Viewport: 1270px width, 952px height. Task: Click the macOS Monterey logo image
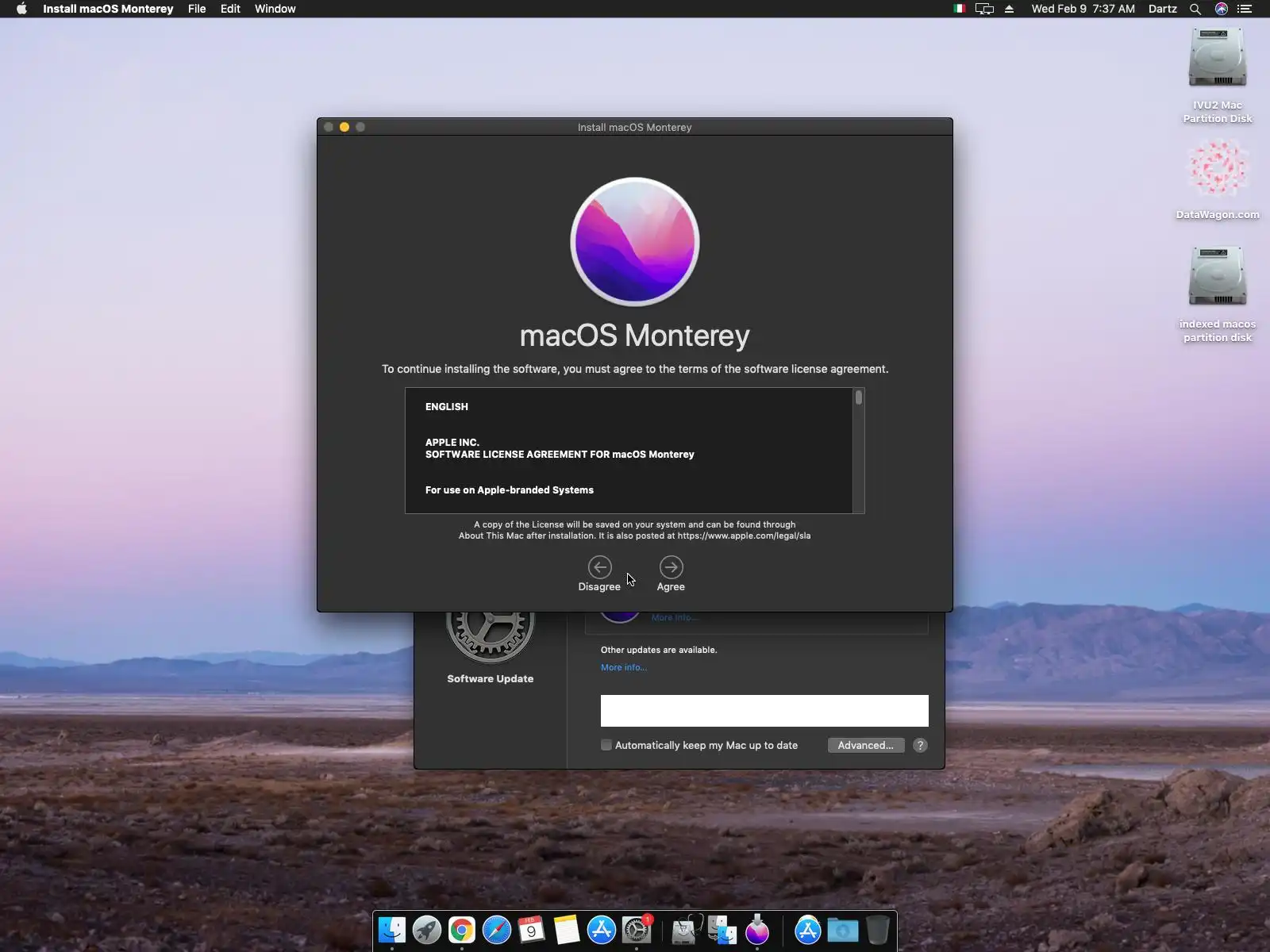click(x=635, y=241)
